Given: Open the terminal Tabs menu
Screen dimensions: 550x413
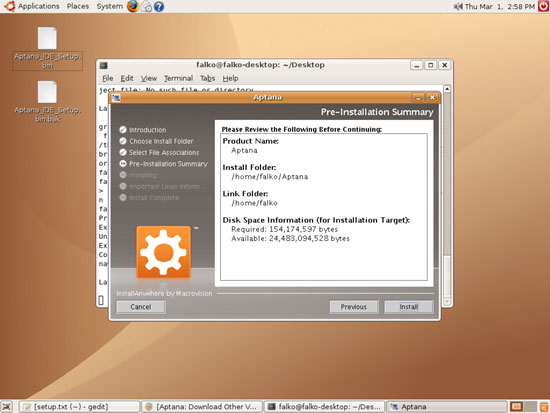Looking at the screenshot, I should [x=207, y=78].
